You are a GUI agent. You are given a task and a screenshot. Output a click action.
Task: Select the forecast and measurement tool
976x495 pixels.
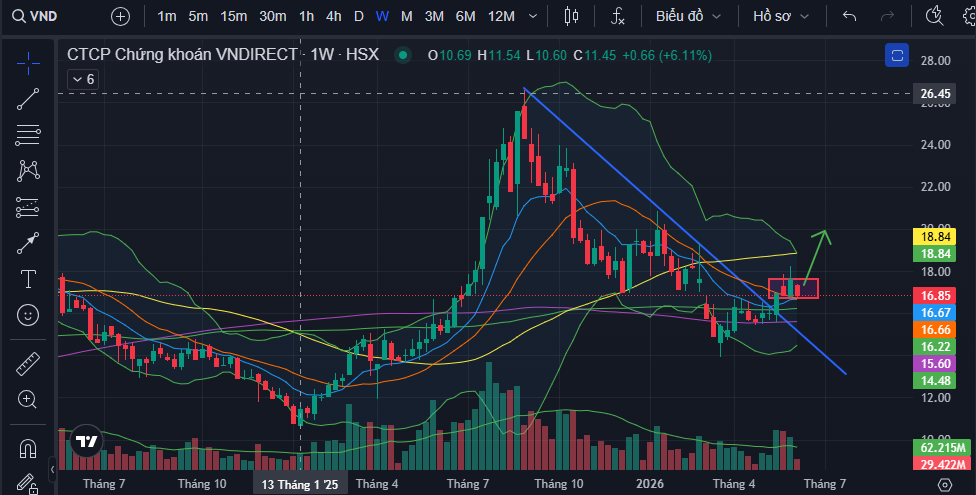click(28, 207)
